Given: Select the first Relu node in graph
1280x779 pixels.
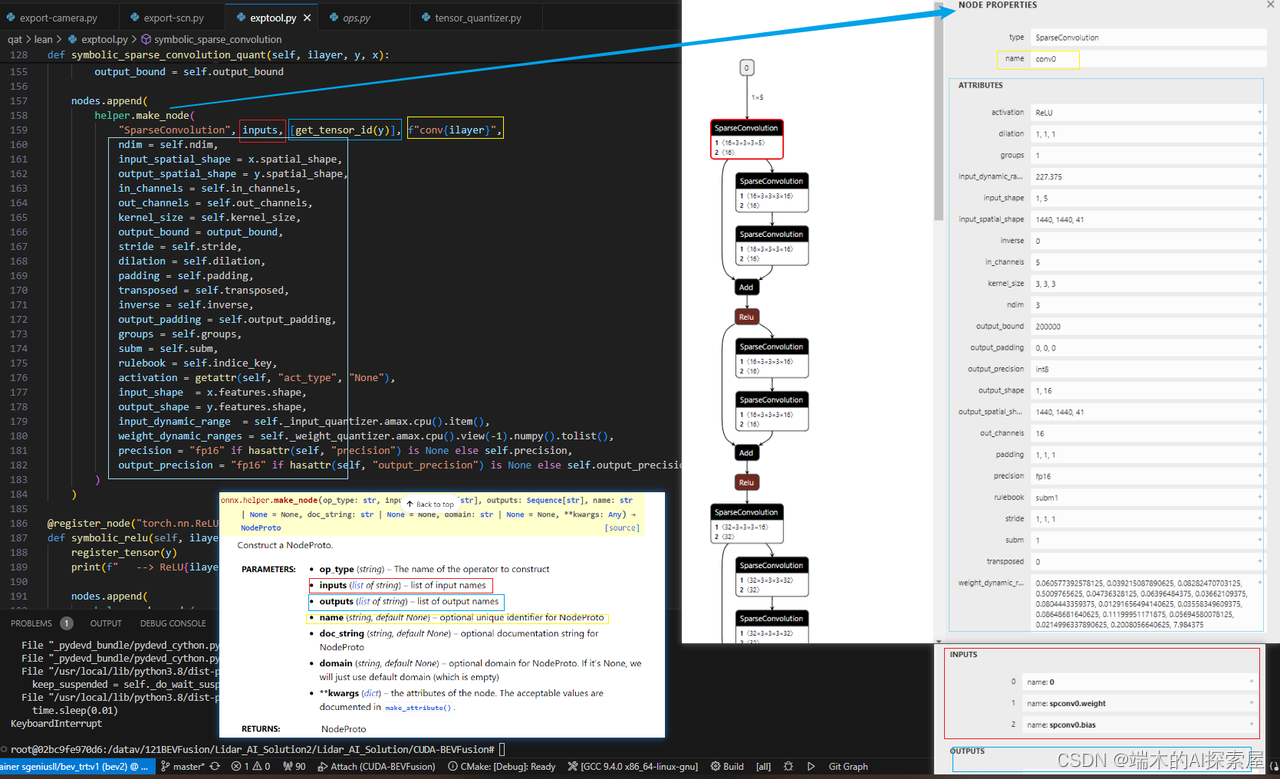Looking at the screenshot, I should point(746,316).
